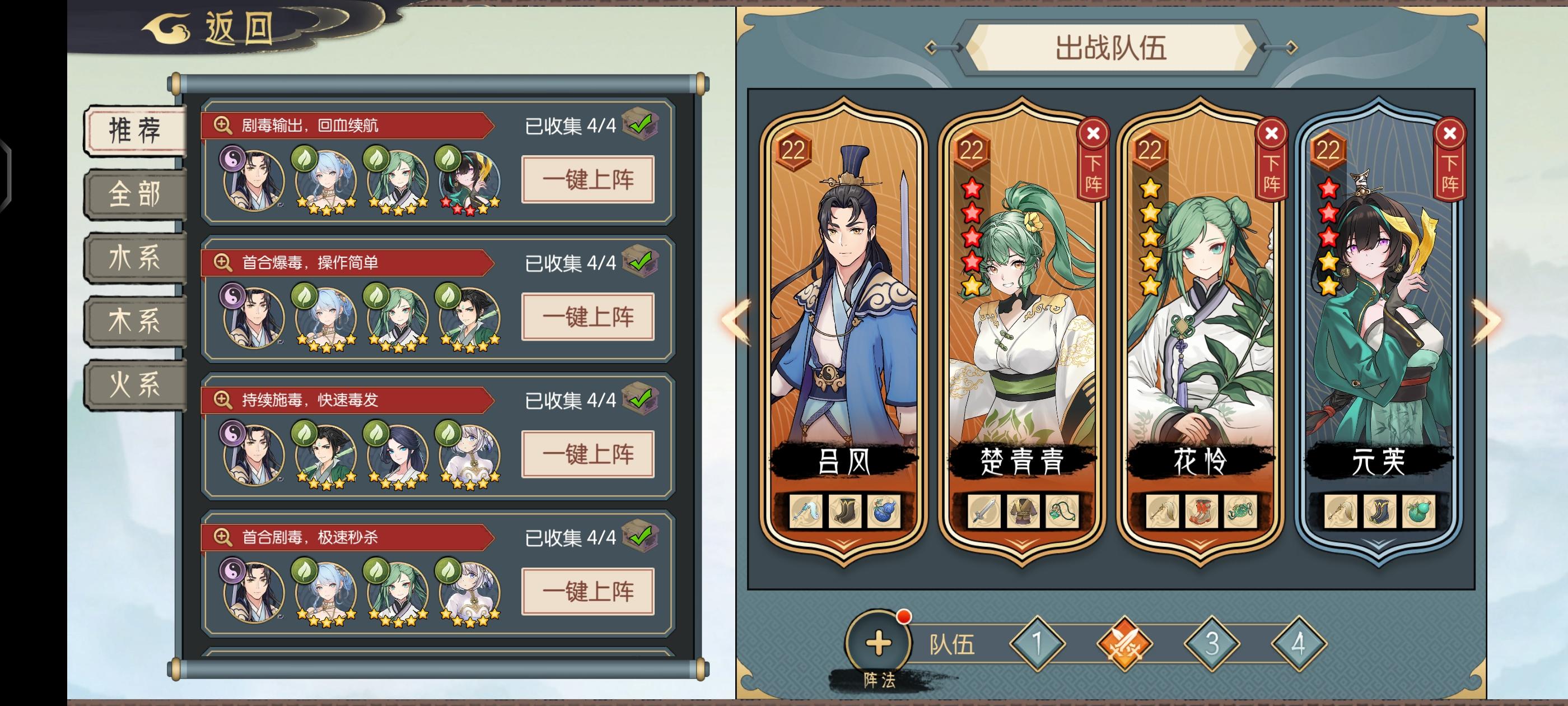
Task: Select team slot 1 diamond
Action: point(1037,643)
